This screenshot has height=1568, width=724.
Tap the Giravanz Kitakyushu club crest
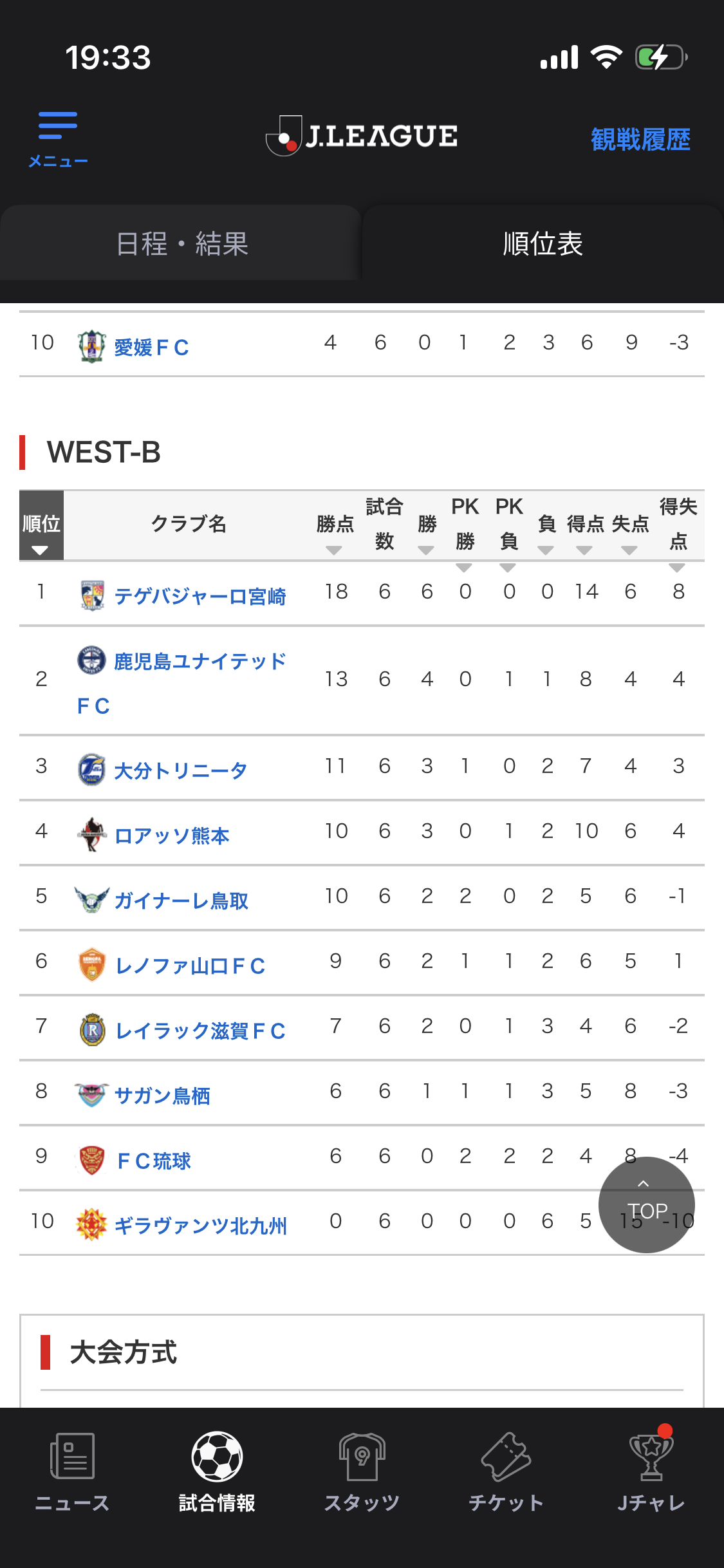click(x=91, y=1224)
